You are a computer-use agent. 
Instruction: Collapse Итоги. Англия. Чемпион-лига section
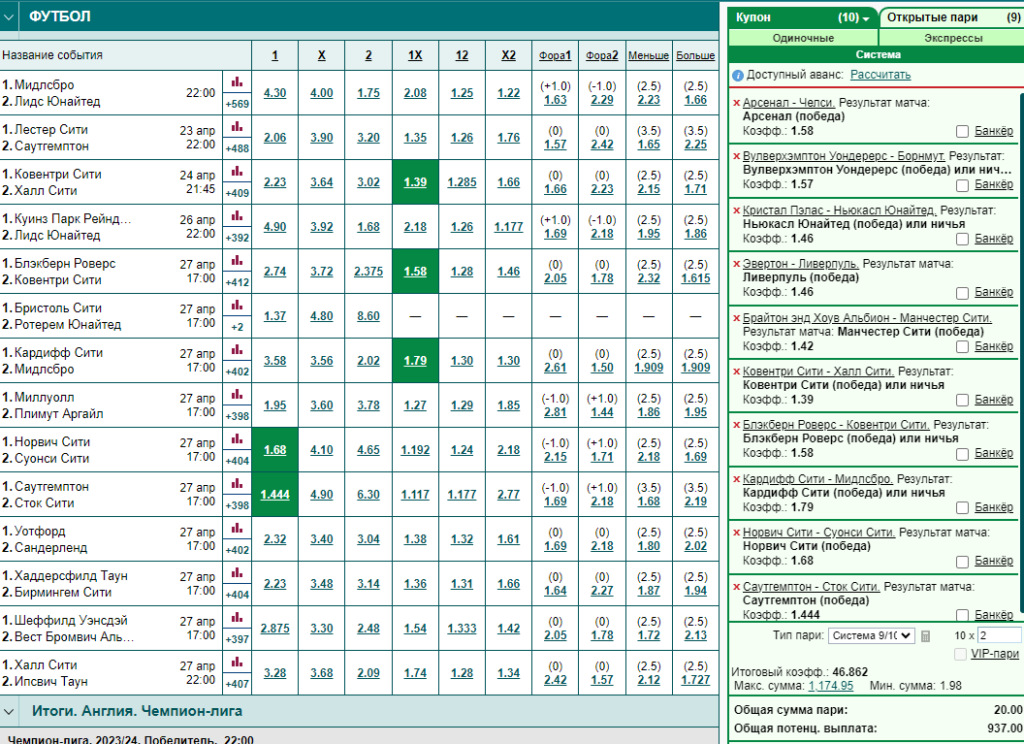[9, 711]
